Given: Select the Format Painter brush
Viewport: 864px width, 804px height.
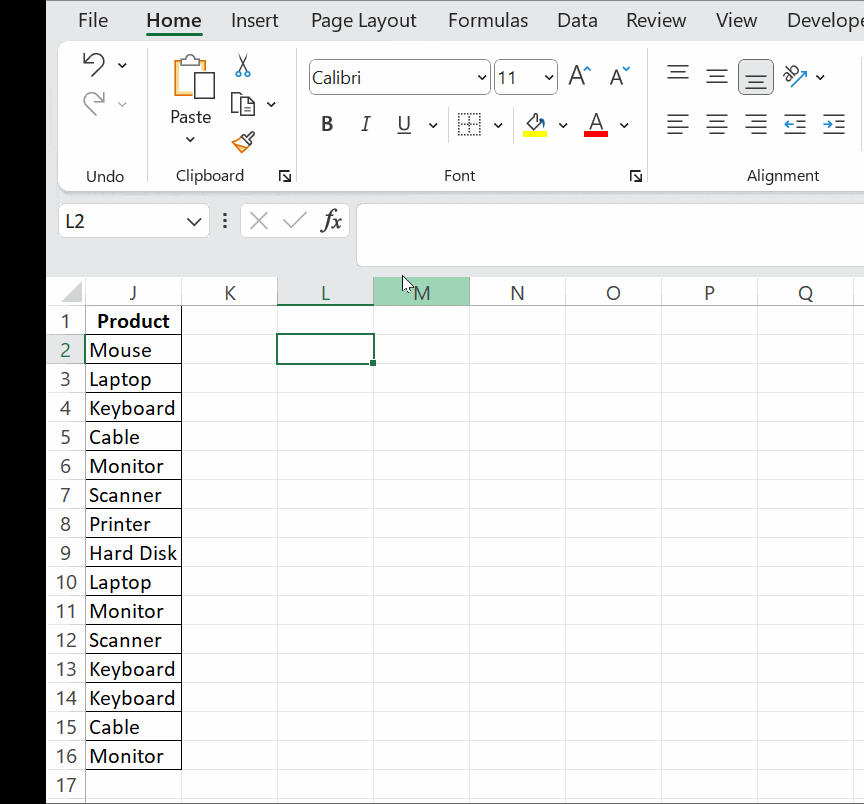Looking at the screenshot, I should [243, 143].
